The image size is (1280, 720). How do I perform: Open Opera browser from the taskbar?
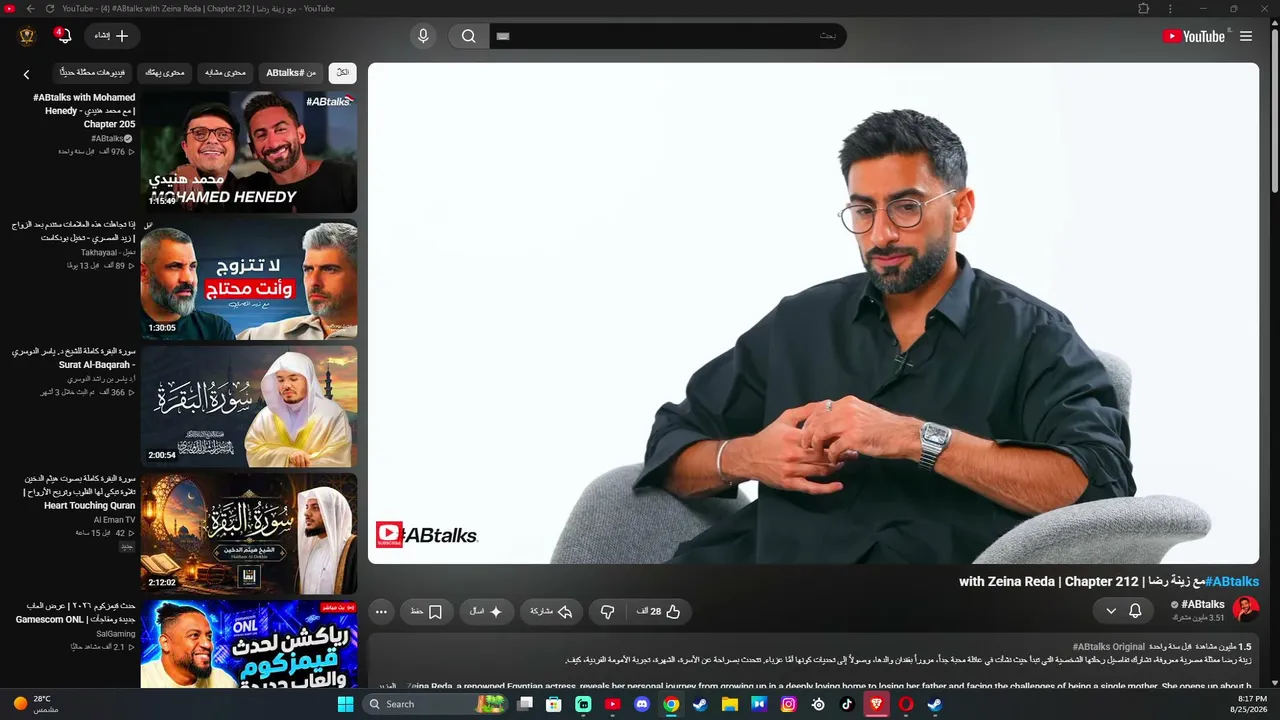906,704
